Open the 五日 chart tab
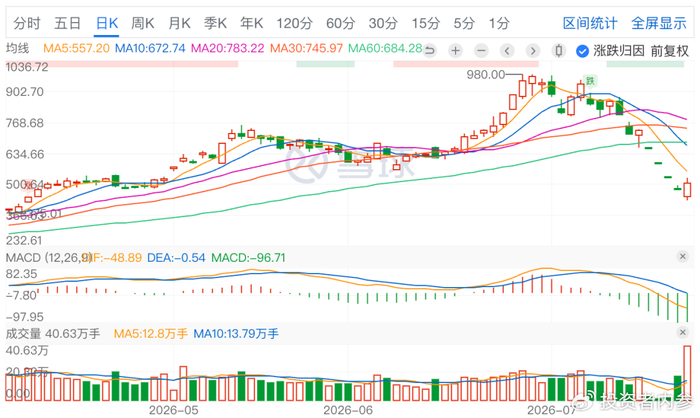 67,23
